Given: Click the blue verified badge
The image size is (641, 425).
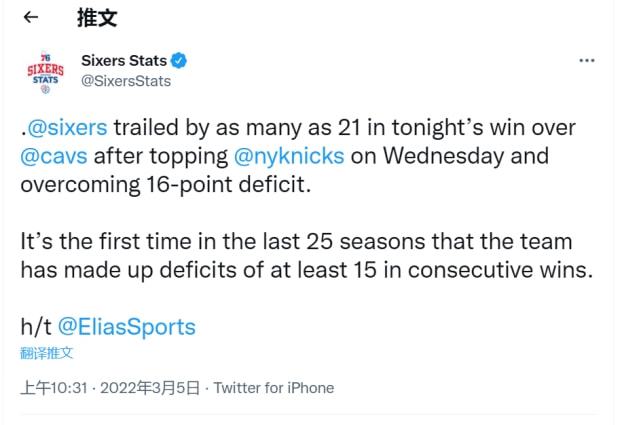Looking at the screenshot, I should coord(179,60).
